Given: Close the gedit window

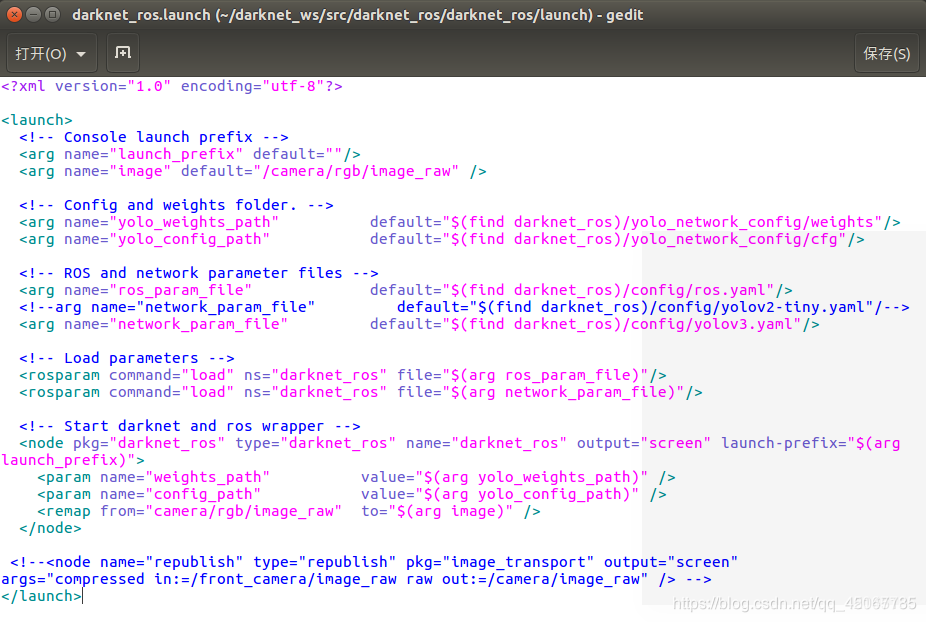Looking at the screenshot, I should [14, 14].
